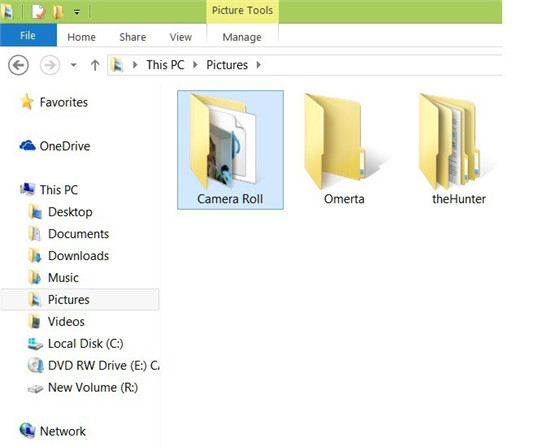This screenshot has height=446, width=550.
Task: Open the Customize Quick Access Toolbar dropdown
Action: 77,13
